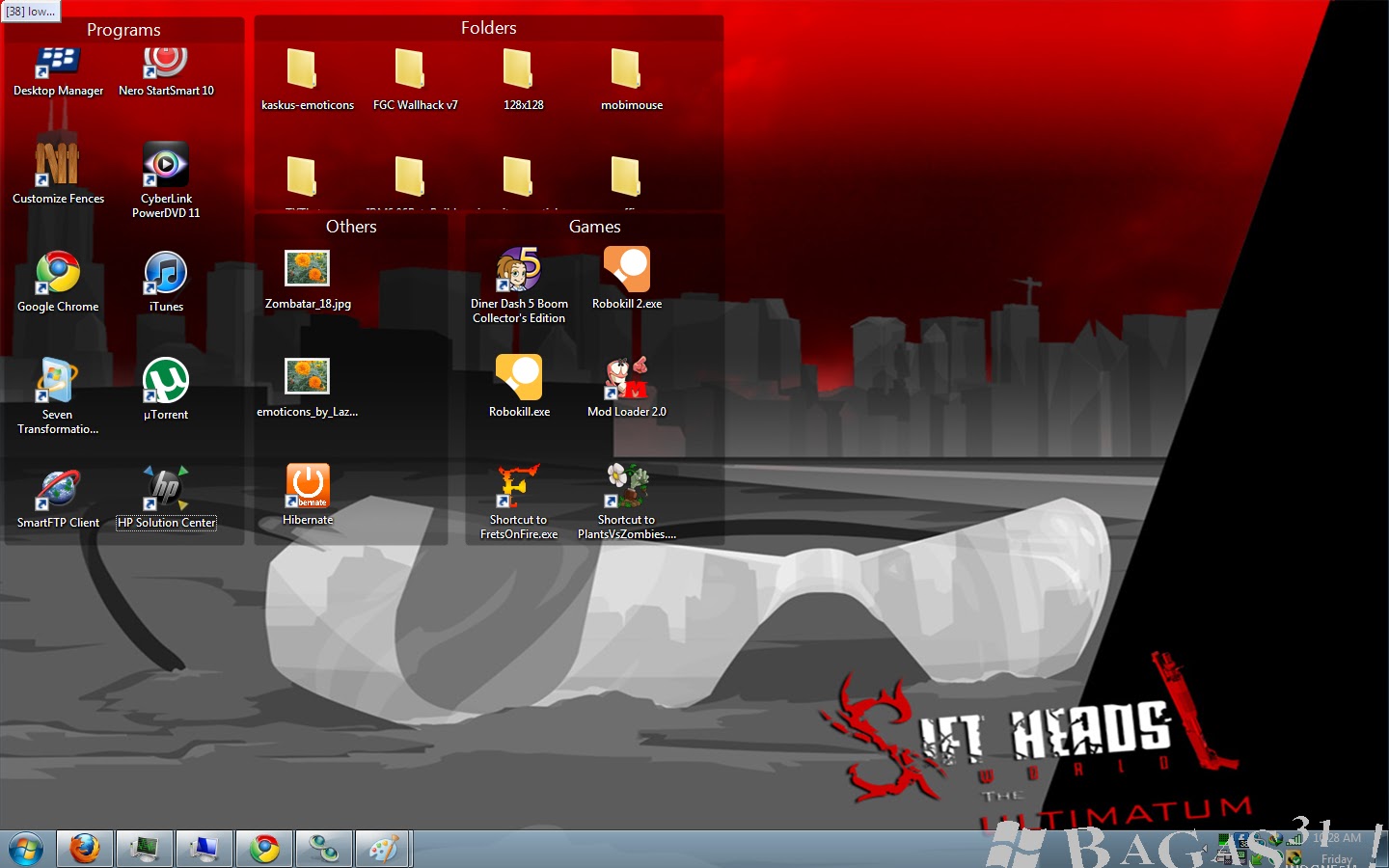Launch Mod Loader 2.0 icon
This screenshot has width=1389, height=868.
click(x=627, y=377)
